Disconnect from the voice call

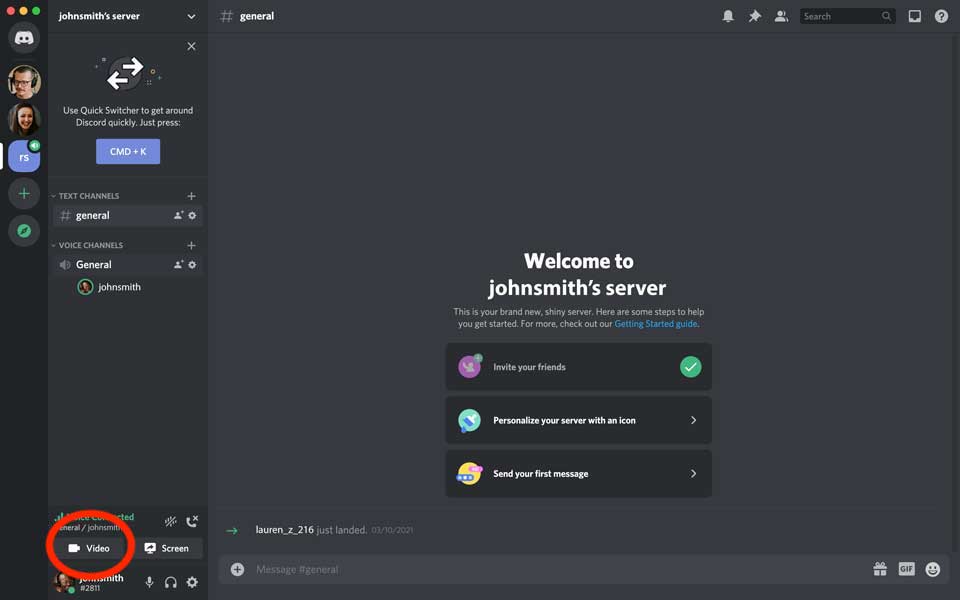pos(191,521)
